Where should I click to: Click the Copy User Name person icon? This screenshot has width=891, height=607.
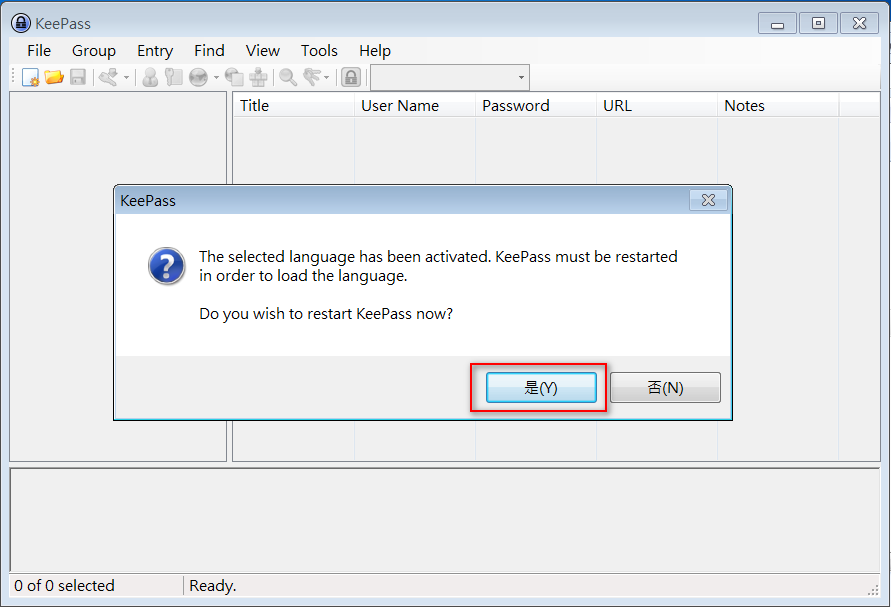150,77
